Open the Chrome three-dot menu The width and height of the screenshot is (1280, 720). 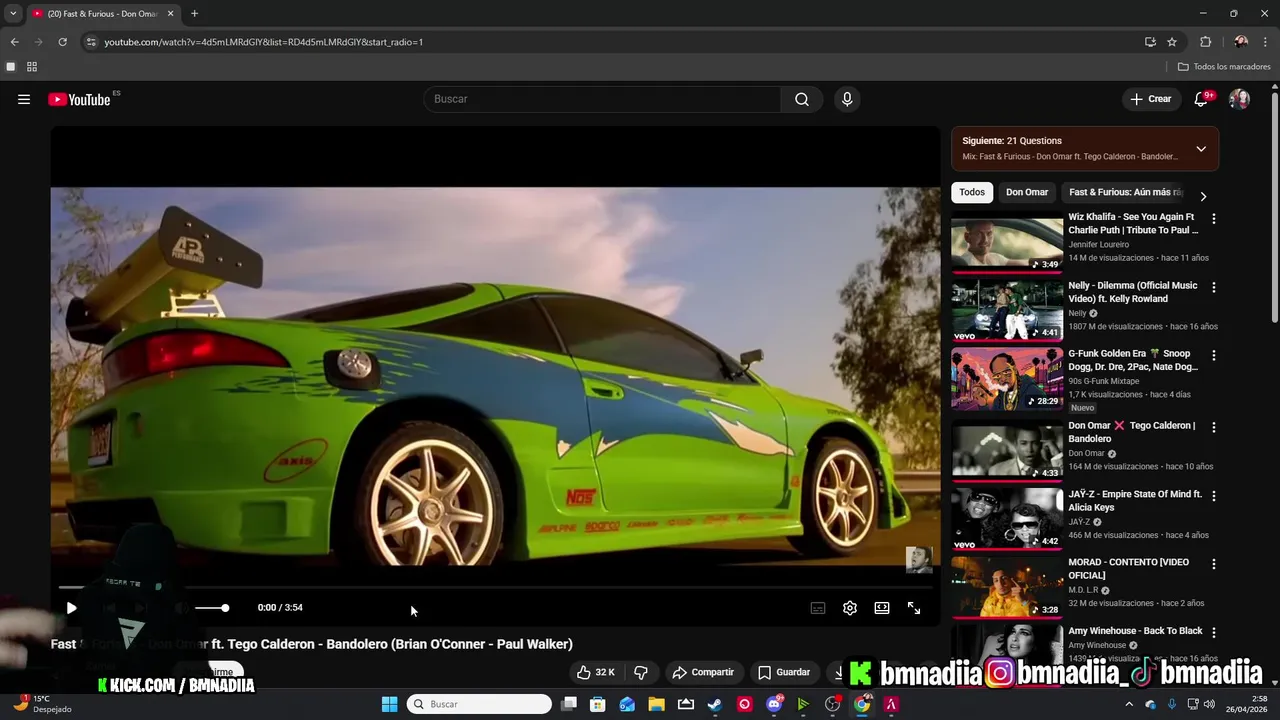(x=1265, y=42)
